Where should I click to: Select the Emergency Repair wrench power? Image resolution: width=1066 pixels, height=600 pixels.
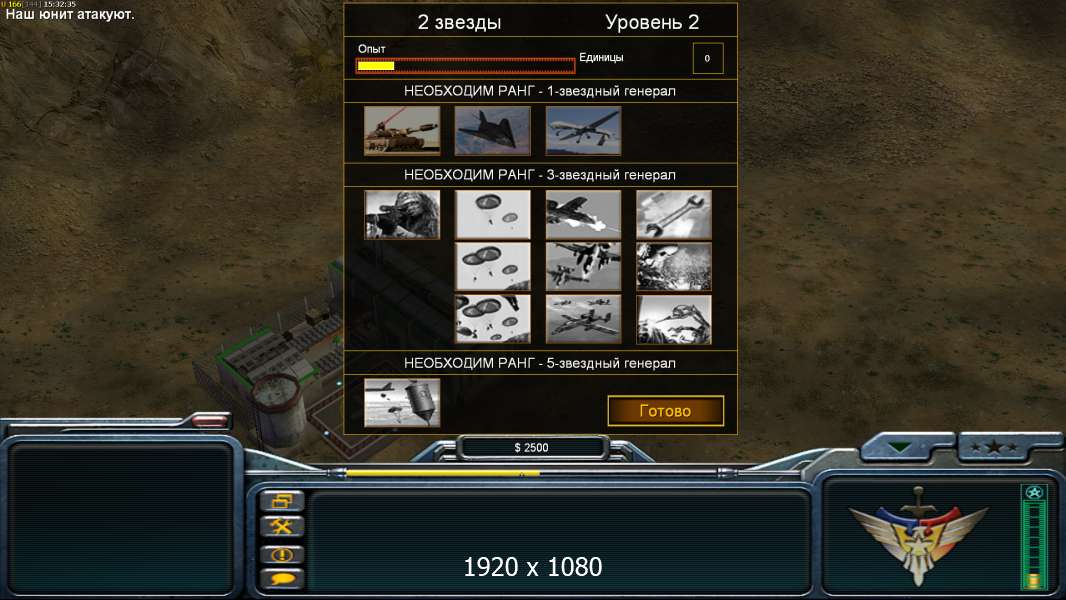pos(673,215)
